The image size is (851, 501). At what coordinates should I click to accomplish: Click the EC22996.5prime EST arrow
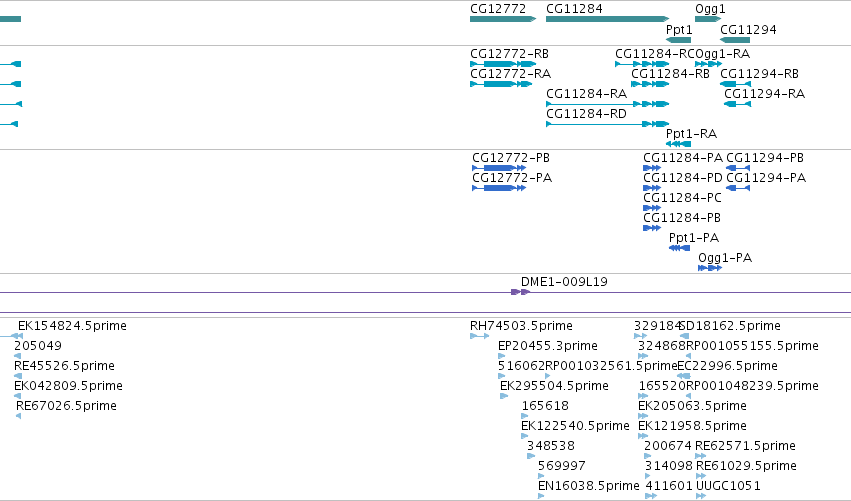(684, 376)
